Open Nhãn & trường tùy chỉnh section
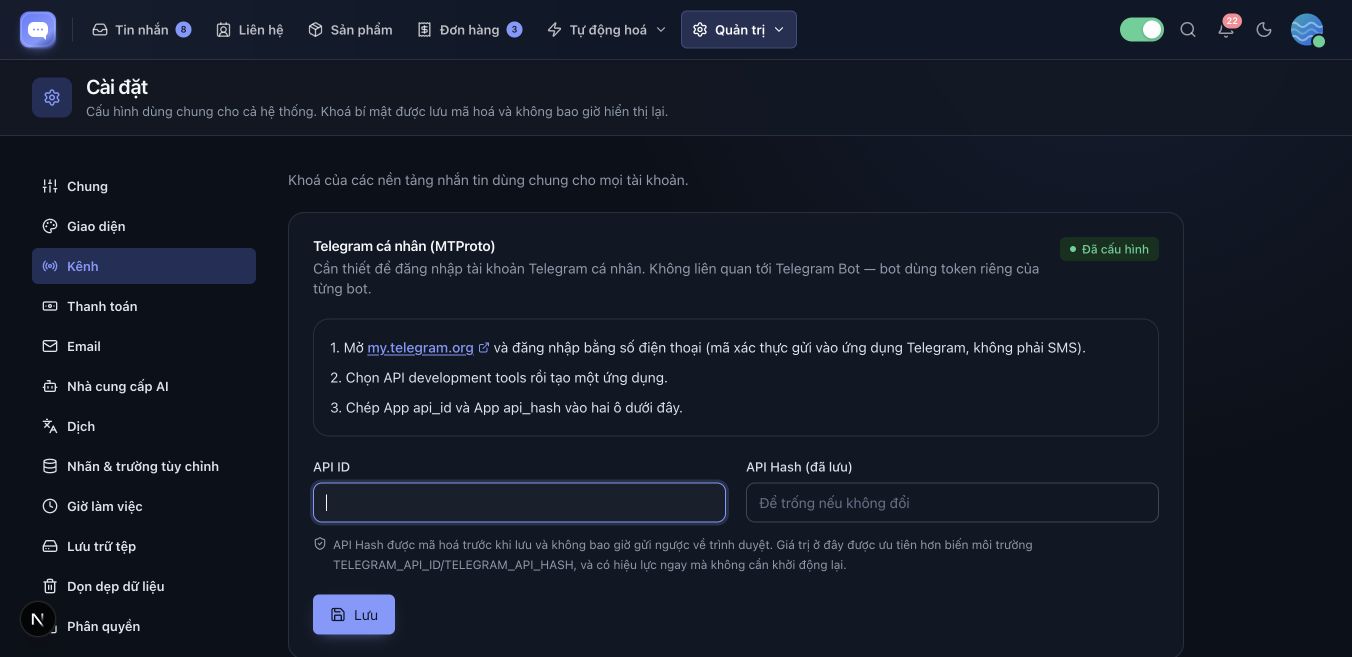1352x657 pixels. [x=144, y=466]
